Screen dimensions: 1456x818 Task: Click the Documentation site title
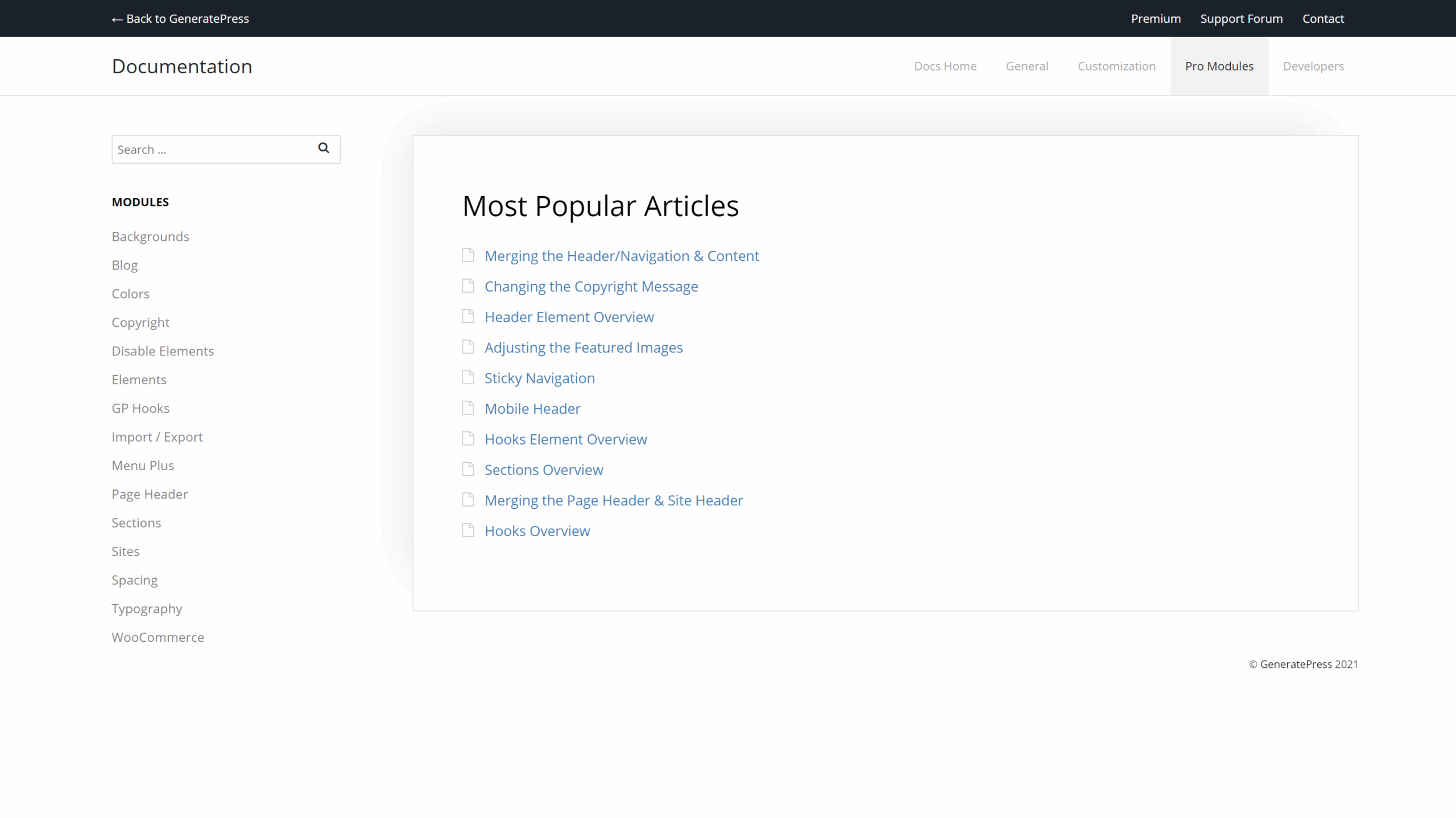coord(182,67)
